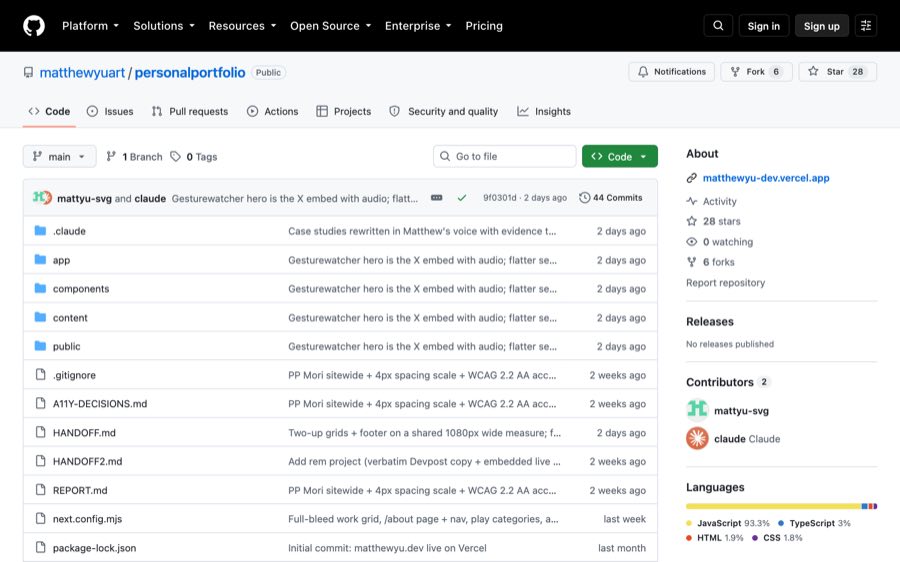Fork the repository
The width and height of the screenshot is (900, 562).
tap(757, 72)
